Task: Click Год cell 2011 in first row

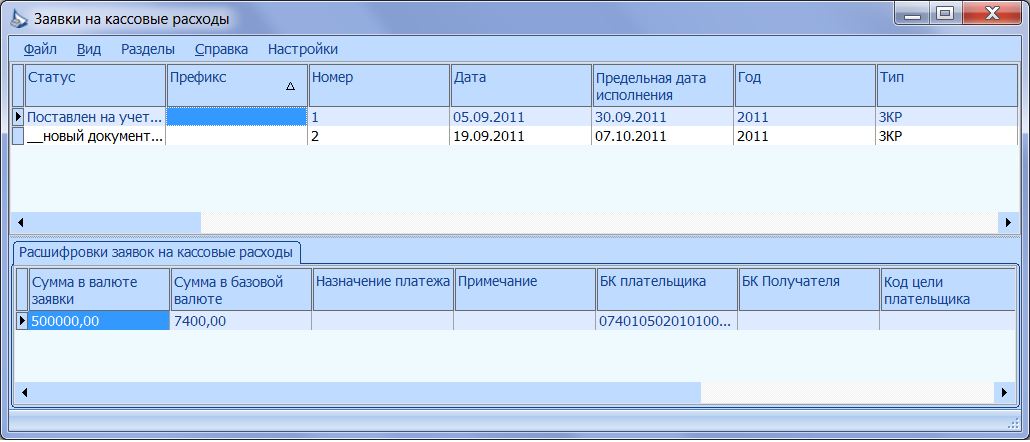Action: point(805,117)
